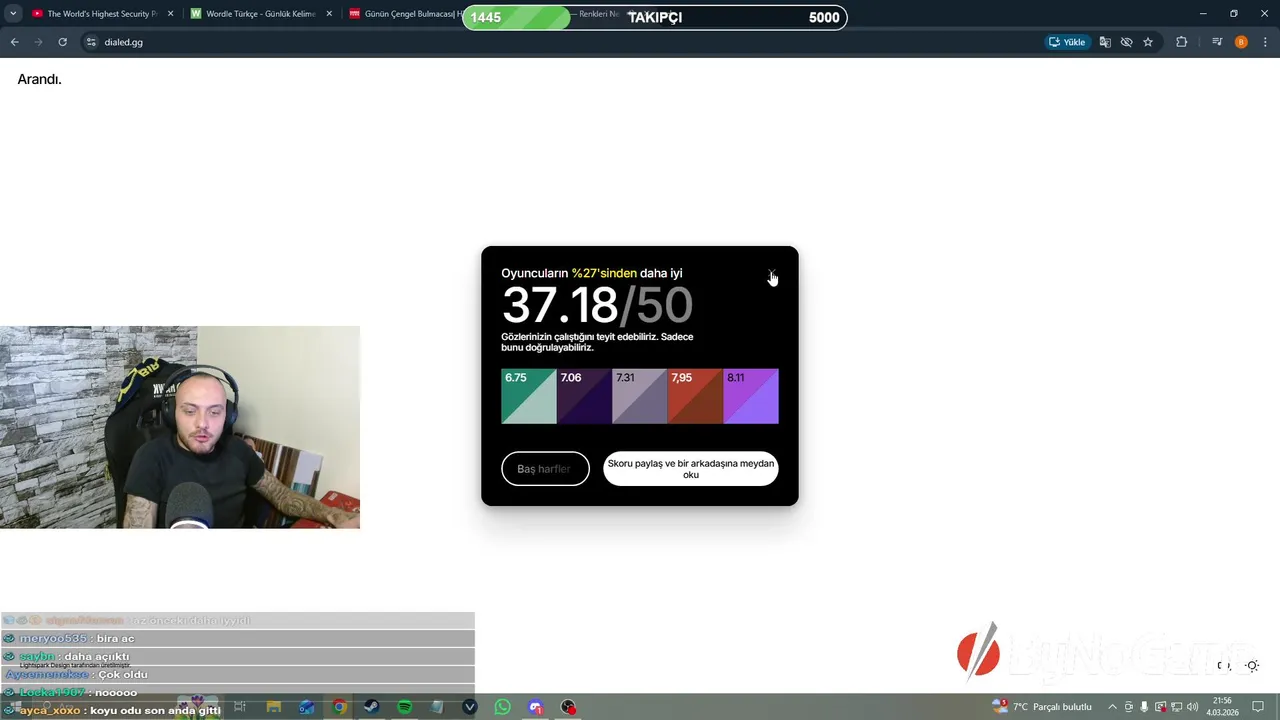
Task: Select the dark purple 7.06 swatch
Action: pyautogui.click(x=584, y=396)
